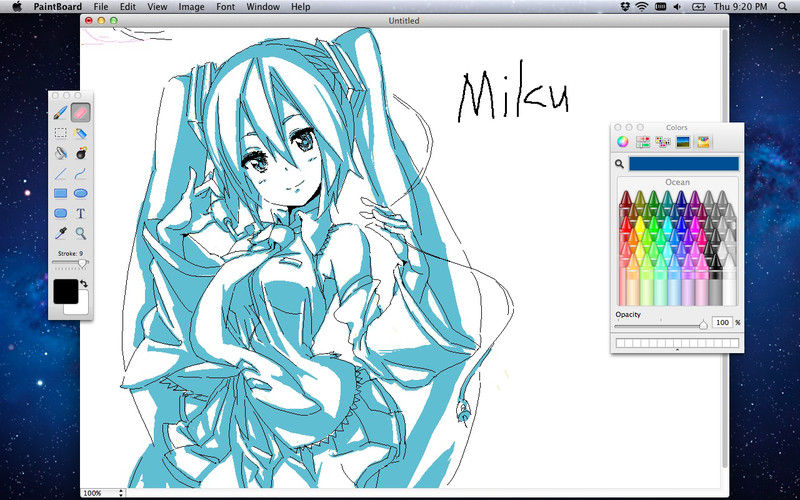Open the PaintBoard application menu
Image resolution: width=800 pixels, height=500 pixels.
tap(58, 7)
